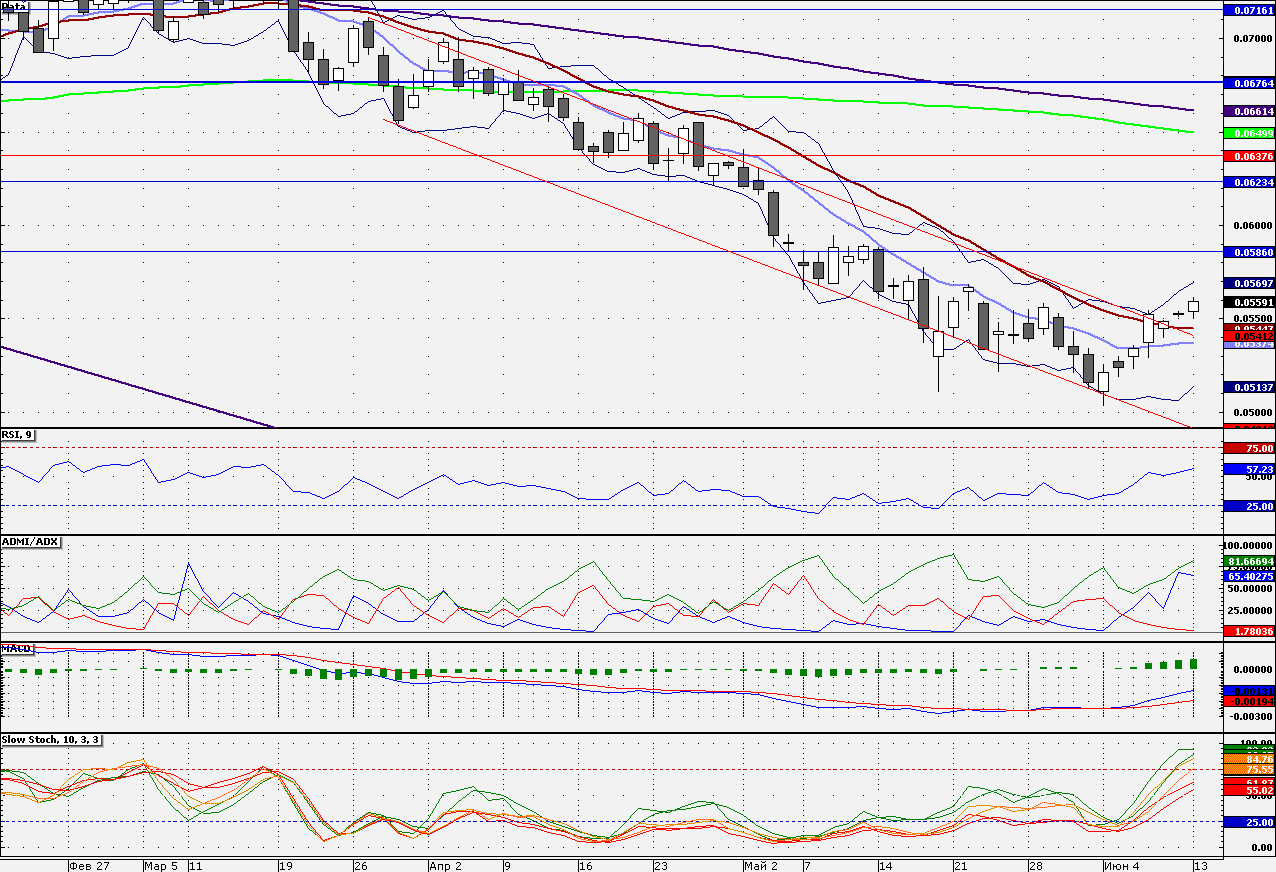This screenshot has height=872, width=1276.
Task: Click the Data label of main chart
Action: pyautogui.click(x=14, y=6)
